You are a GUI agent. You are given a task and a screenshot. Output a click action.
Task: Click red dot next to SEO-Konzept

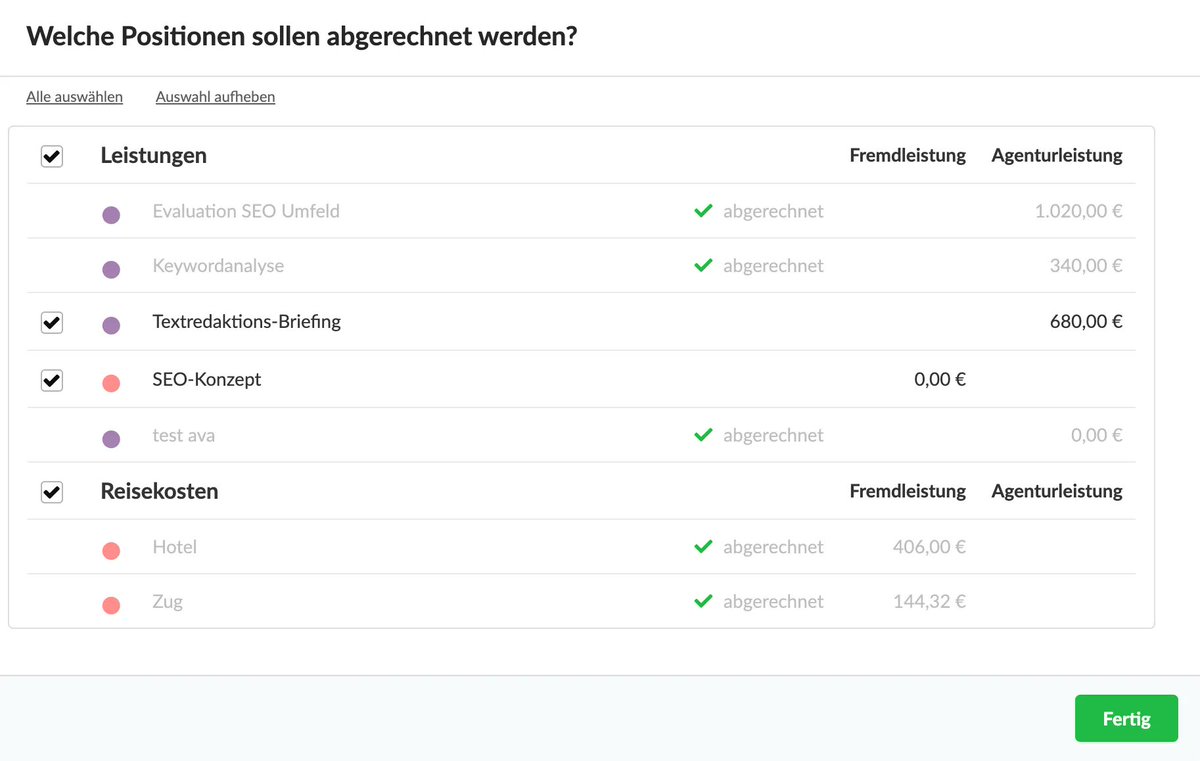tap(111, 383)
